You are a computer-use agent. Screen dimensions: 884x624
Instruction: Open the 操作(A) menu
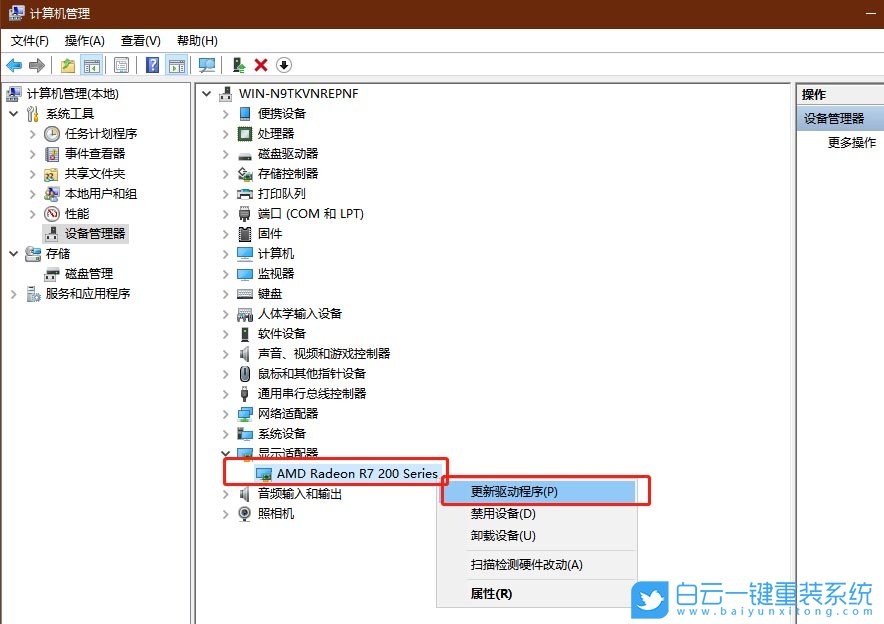click(x=85, y=41)
